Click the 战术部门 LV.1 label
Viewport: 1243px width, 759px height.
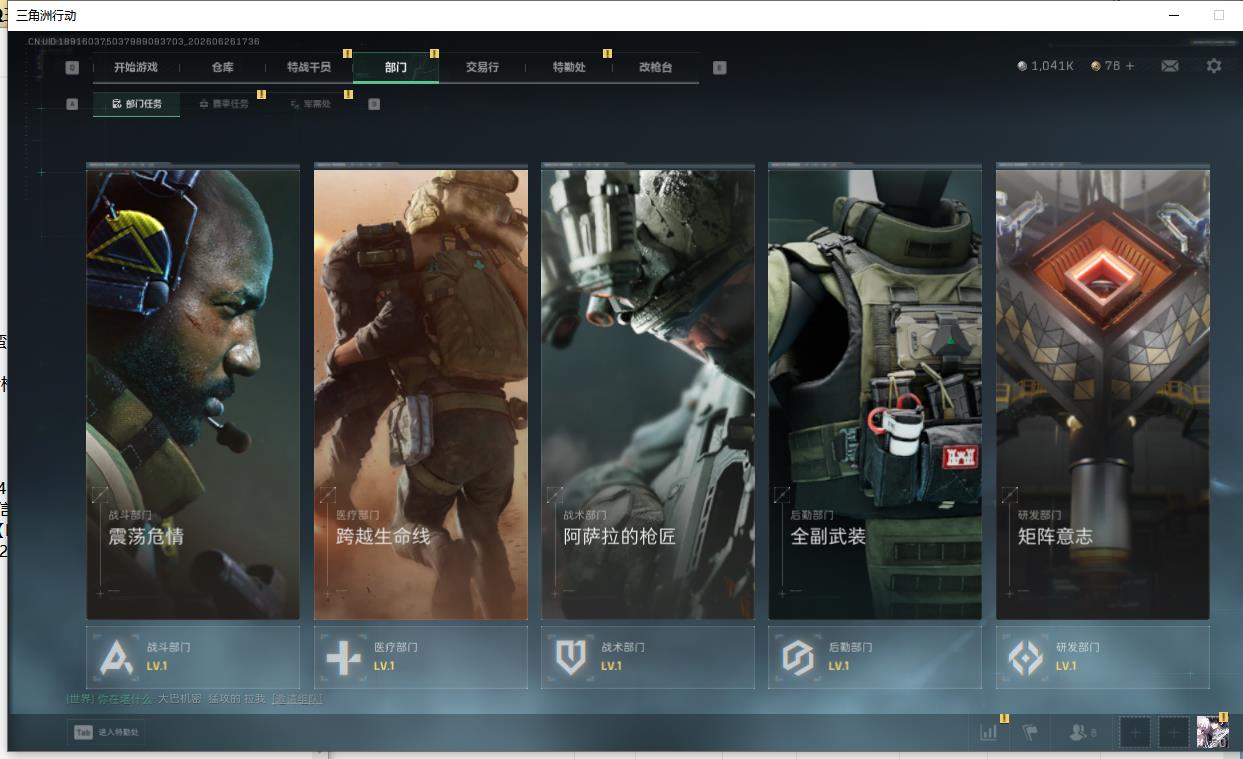coord(611,666)
